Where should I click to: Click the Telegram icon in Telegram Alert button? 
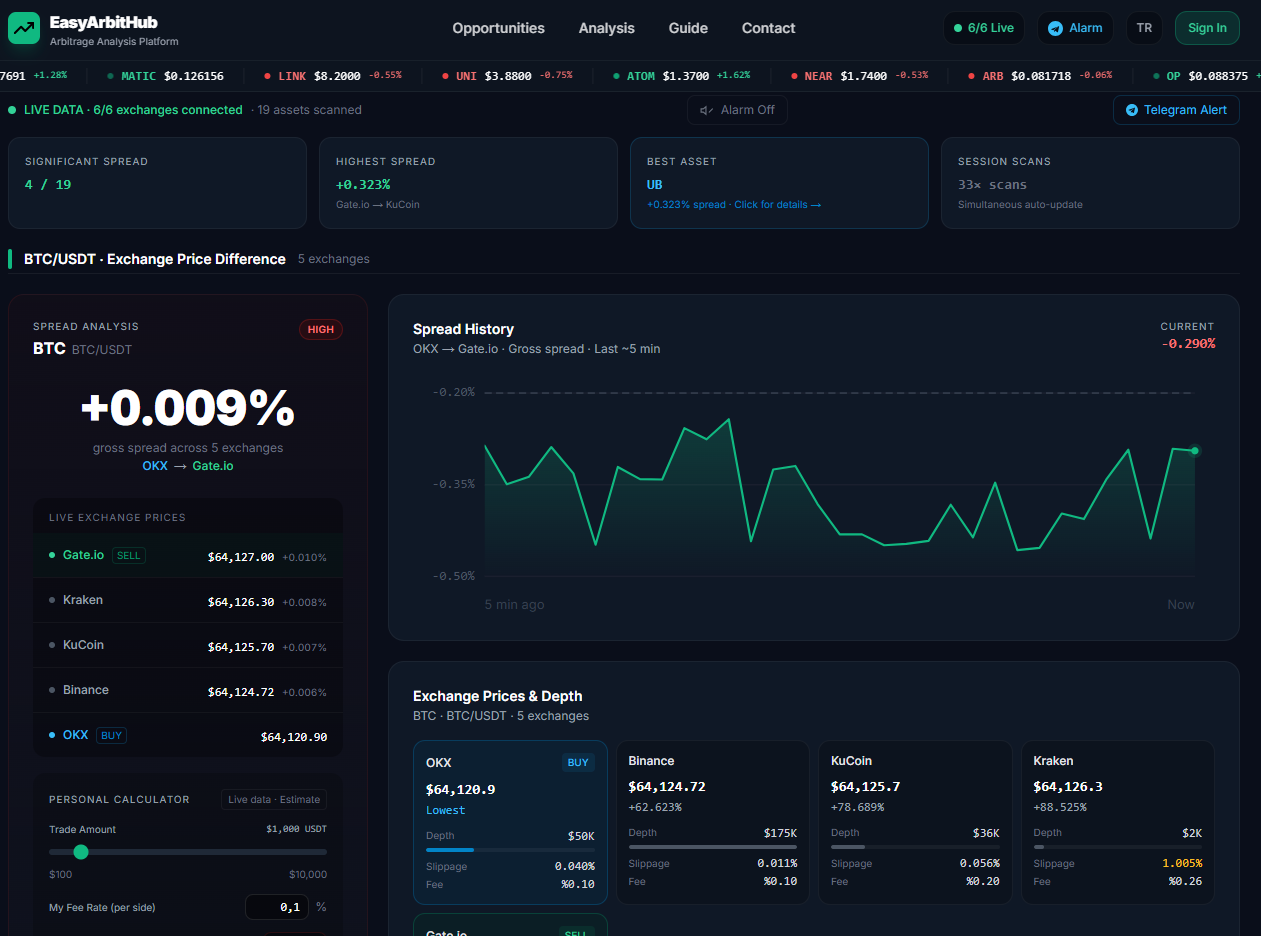[x=1132, y=110]
